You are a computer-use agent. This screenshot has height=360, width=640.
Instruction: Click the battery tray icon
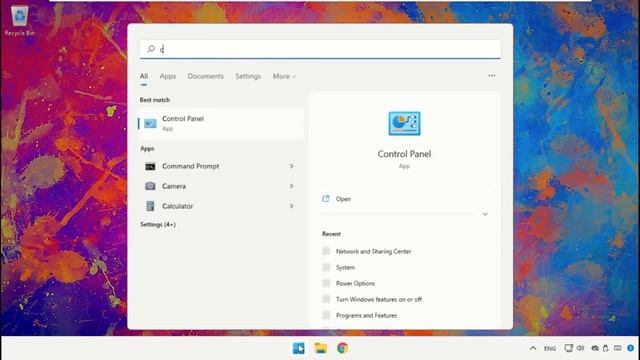tap(606, 348)
